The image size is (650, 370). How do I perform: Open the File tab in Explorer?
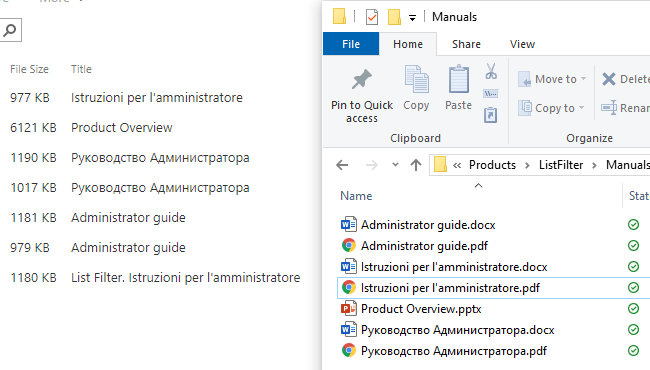tap(351, 44)
